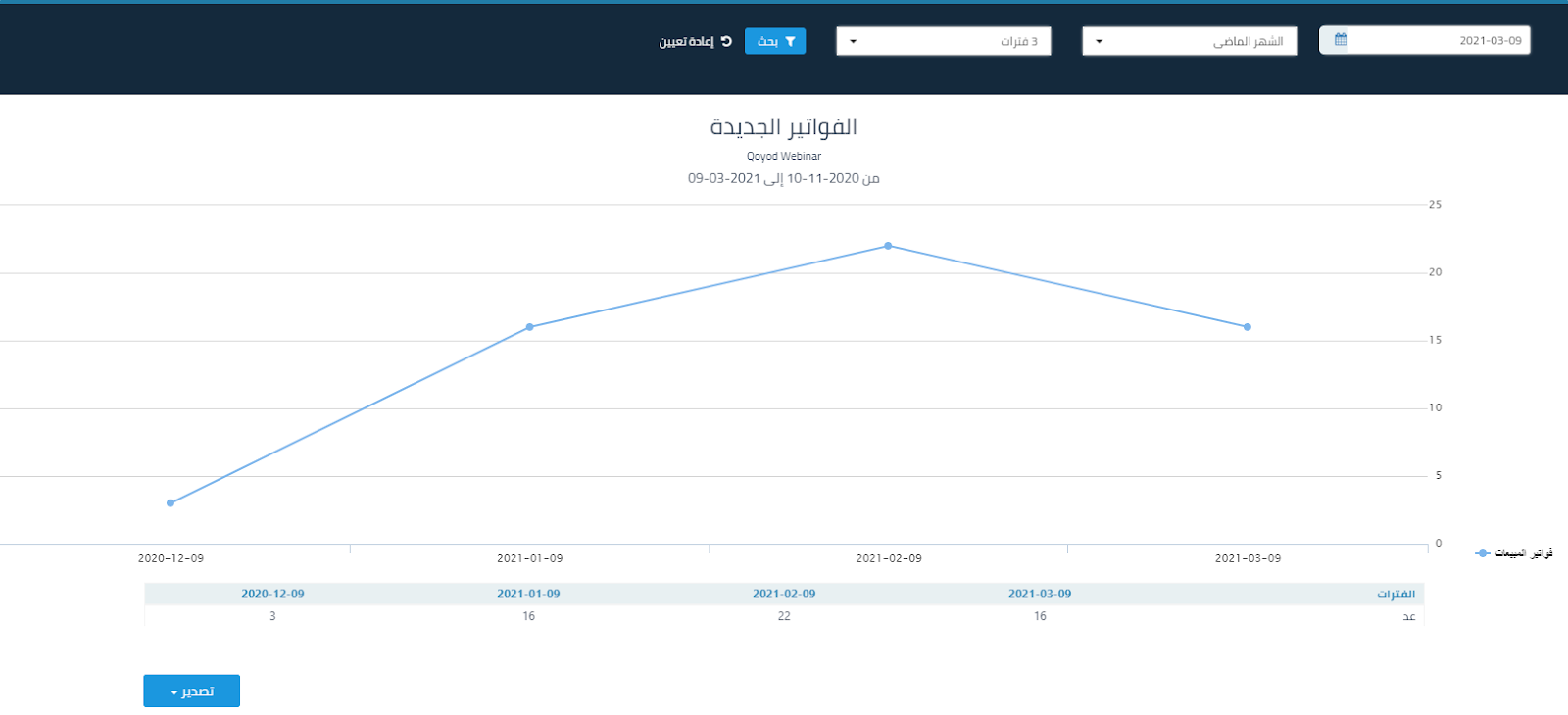Open the 2021-01-09 table column header
The image size is (1568, 715).
click(528, 594)
